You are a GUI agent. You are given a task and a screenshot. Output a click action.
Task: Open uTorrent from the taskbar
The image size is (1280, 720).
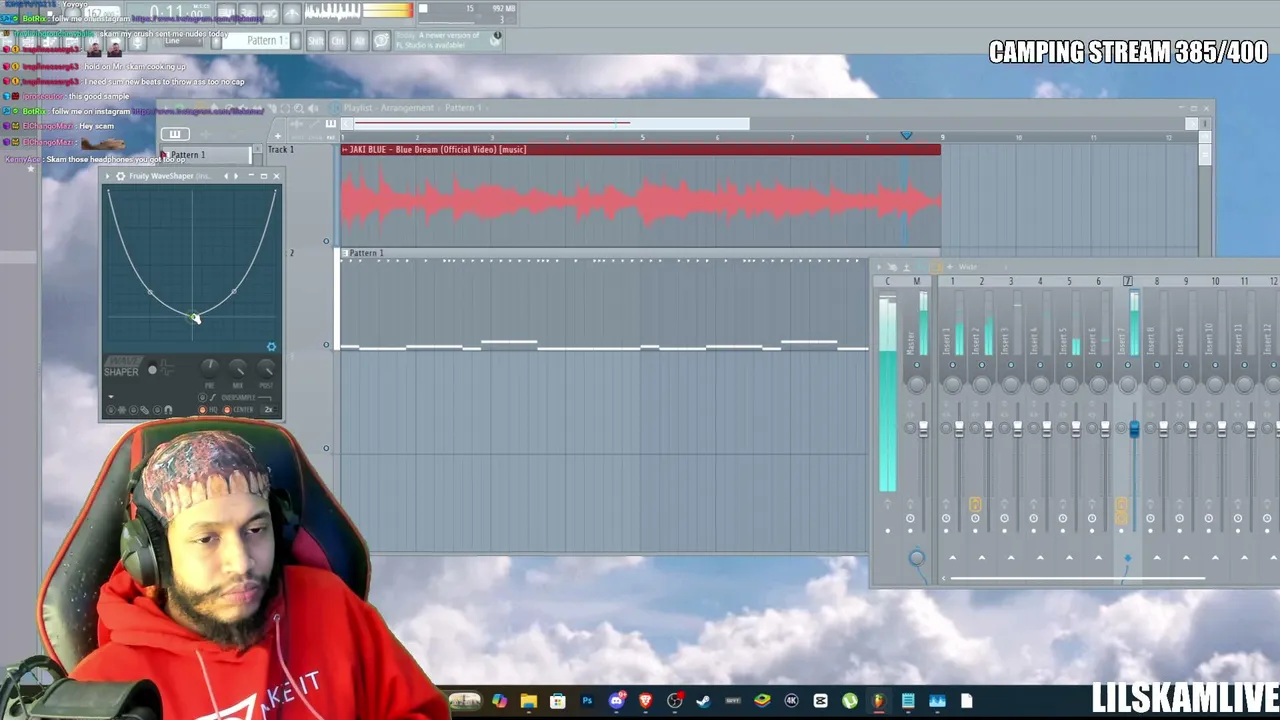point(850,701)
